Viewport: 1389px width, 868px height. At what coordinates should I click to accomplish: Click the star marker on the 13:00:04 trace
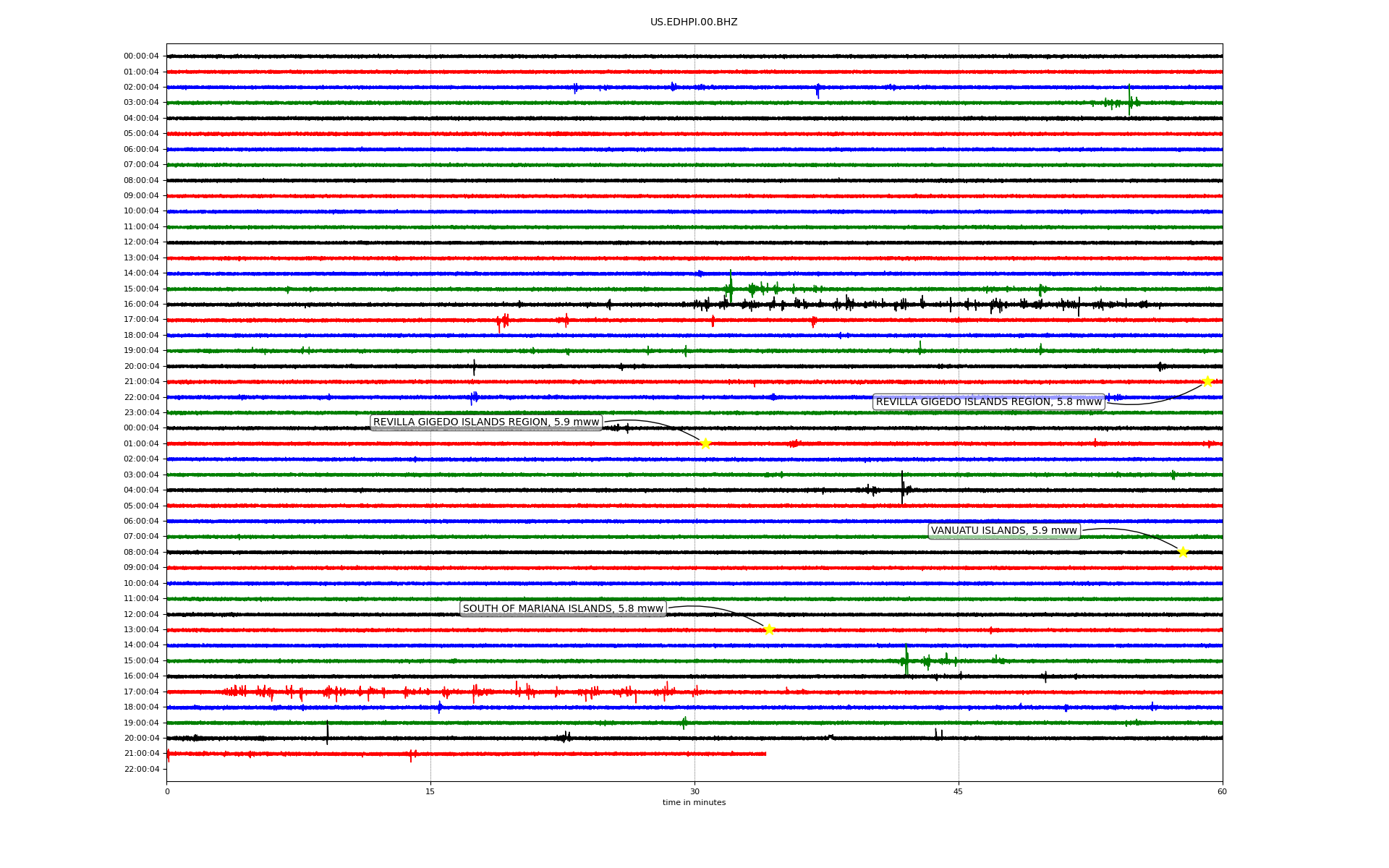pyautogui.click(x=768, y=629)
